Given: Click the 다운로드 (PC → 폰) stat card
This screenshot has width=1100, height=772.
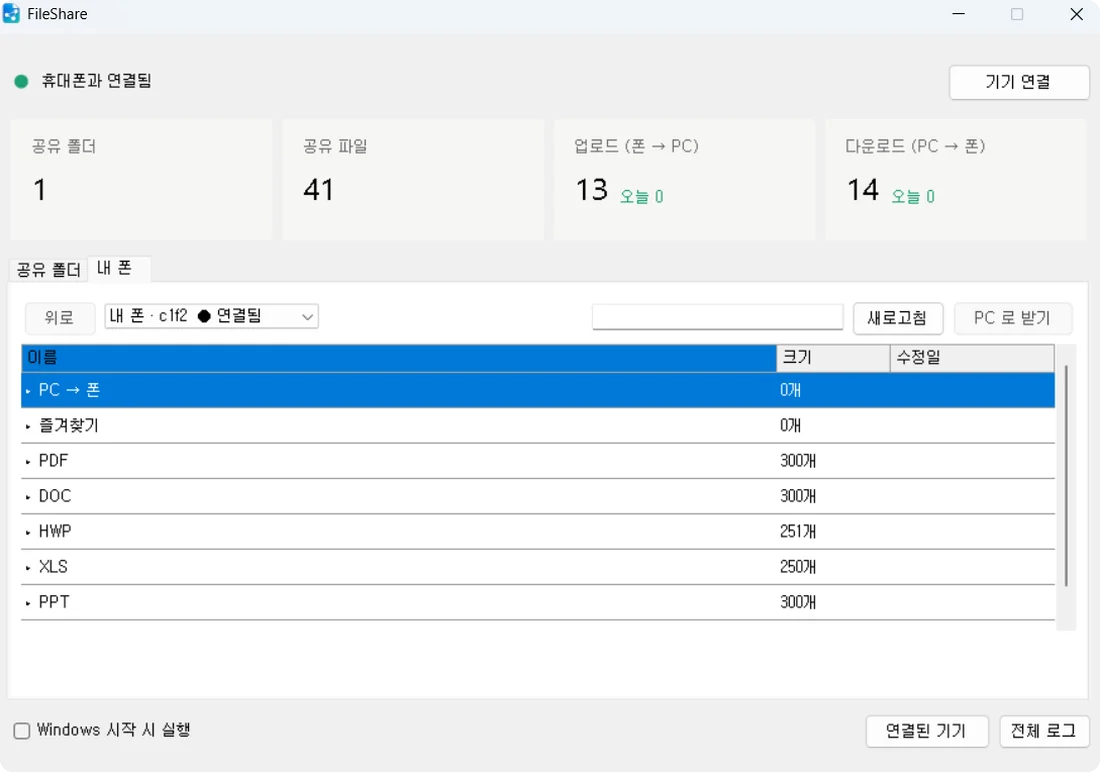Looking at the screenshot, I should (956, 179).
